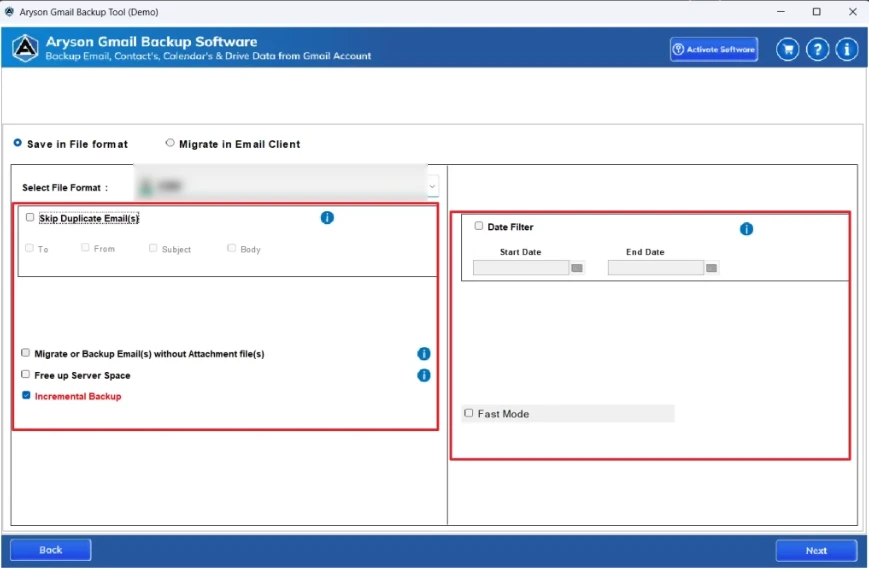Click the Select File Format label

[65, 188]
